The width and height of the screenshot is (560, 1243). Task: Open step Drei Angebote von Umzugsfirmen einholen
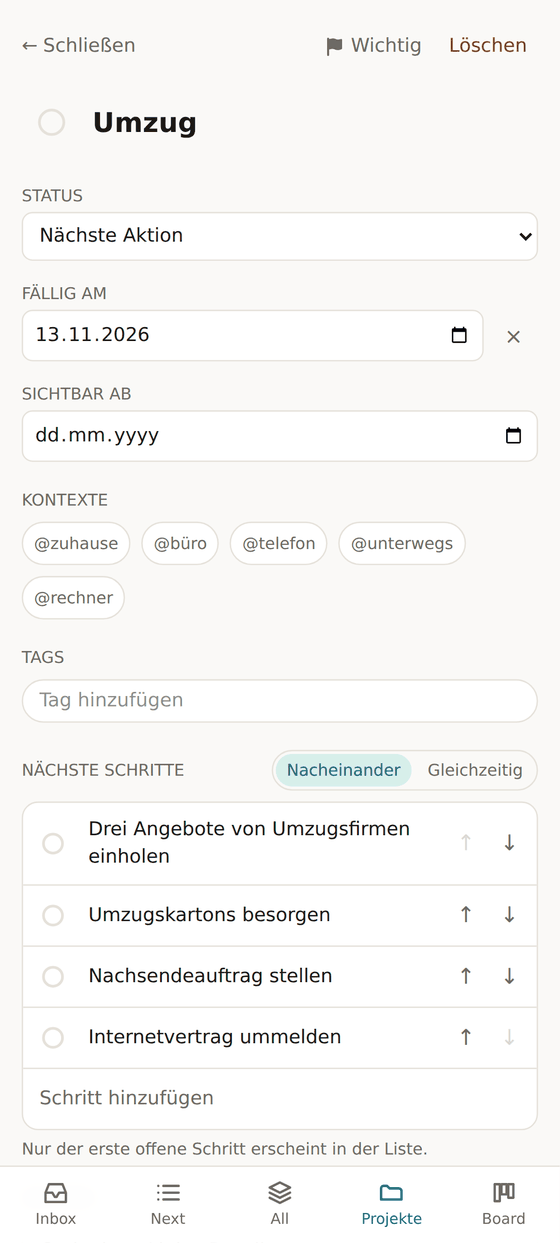point(249,843)
